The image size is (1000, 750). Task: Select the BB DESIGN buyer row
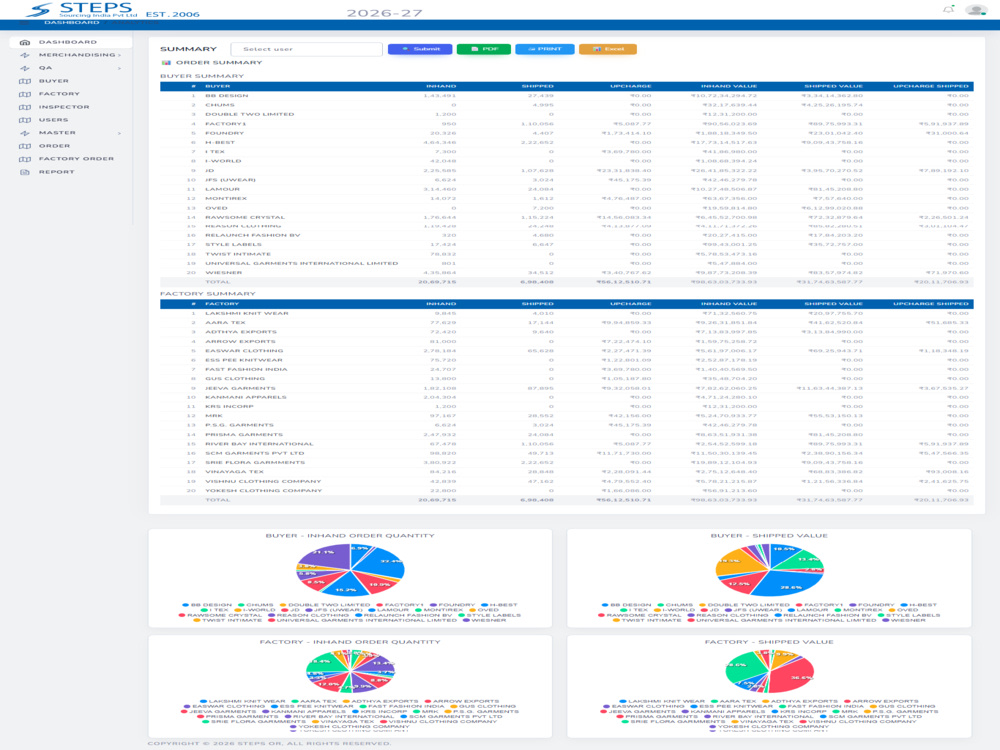pyautogui.click(x=566, y=96)
